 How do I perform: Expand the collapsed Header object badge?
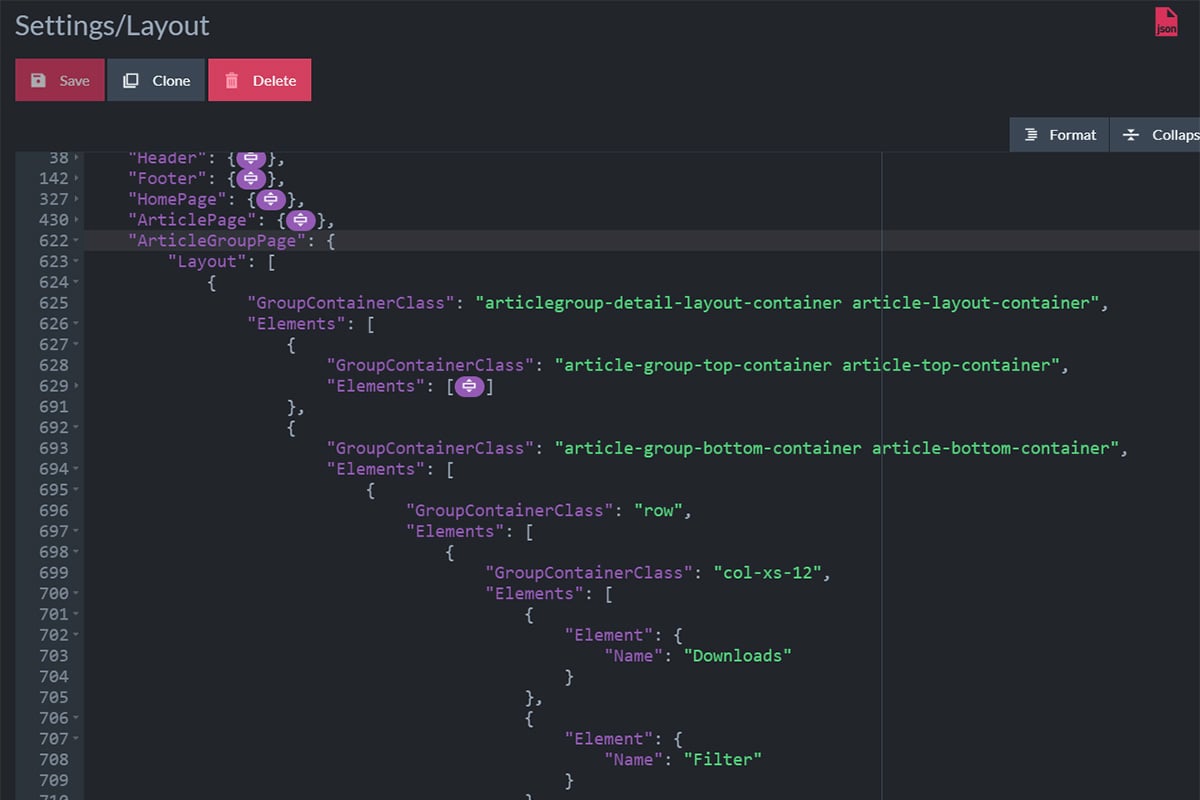pyautogui.click(x=251, y=158)
